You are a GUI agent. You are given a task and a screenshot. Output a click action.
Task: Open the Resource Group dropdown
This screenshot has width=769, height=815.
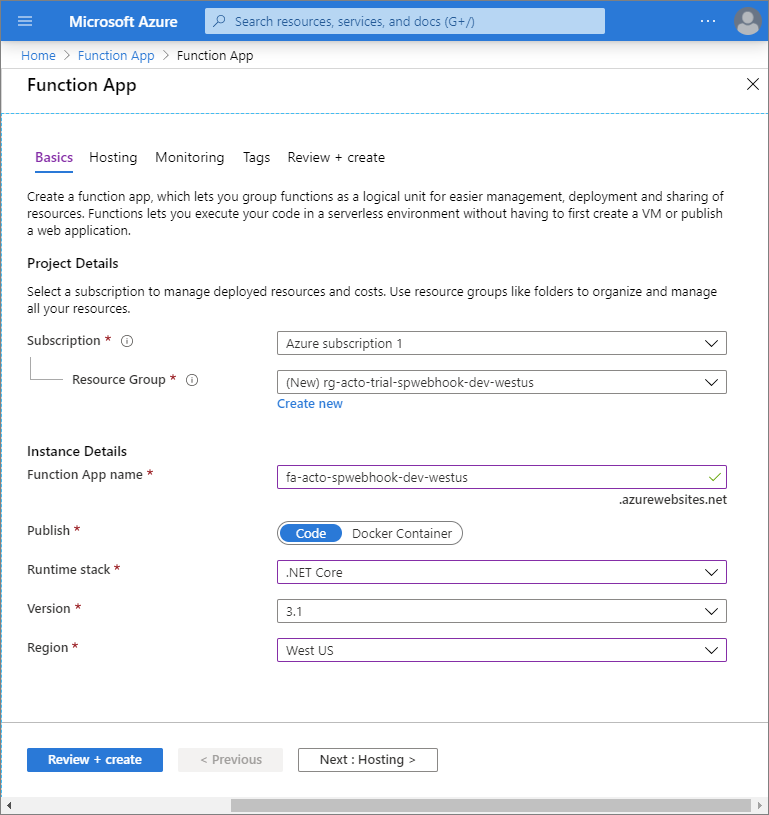(x=502, y=382)
